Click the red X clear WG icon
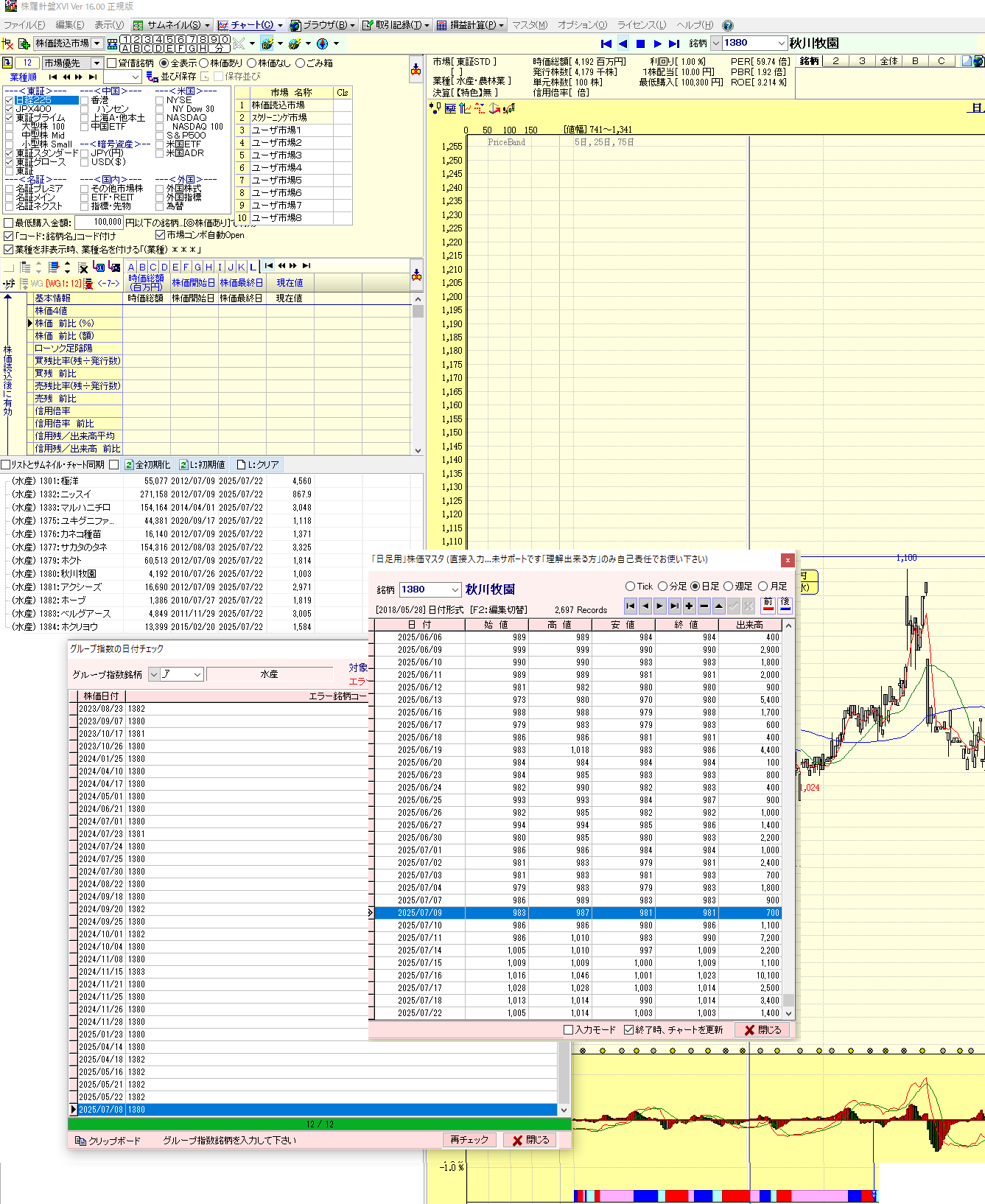985x1204 pixels. [x=88, y=284]
